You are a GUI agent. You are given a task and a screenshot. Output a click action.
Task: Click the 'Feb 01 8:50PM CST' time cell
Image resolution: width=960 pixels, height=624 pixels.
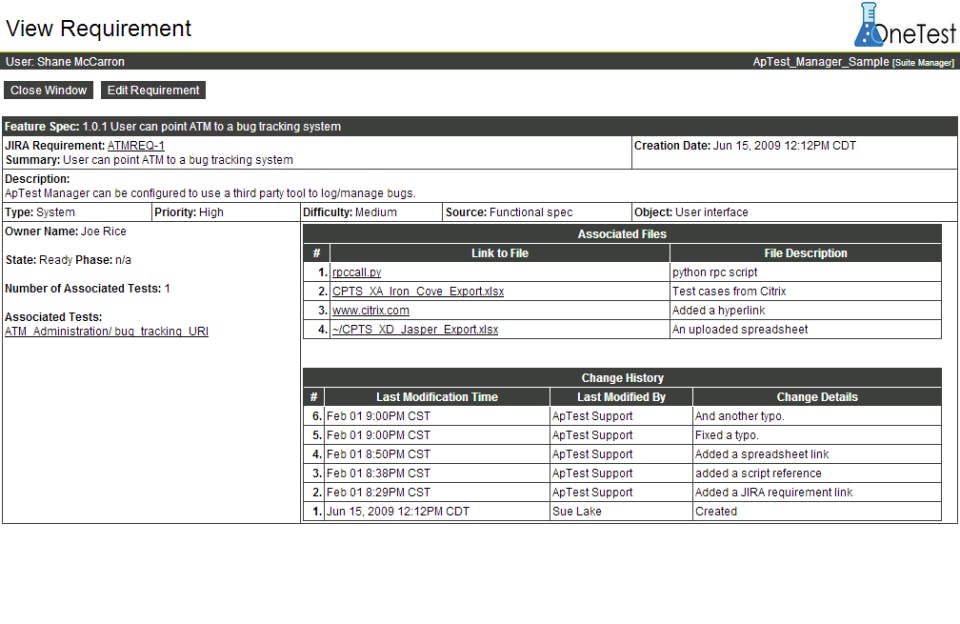tap(437, 454)
